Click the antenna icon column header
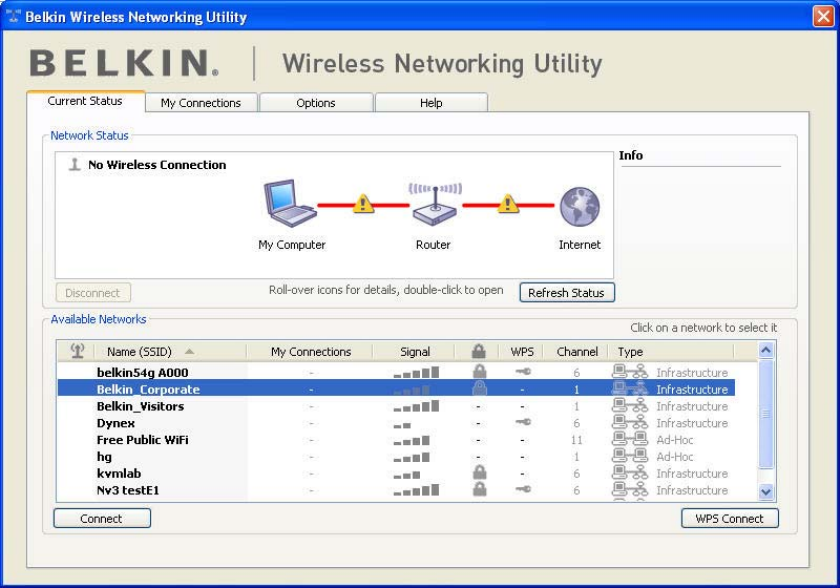Viewport: 840px width, 588px height. (x=77, y=351)
